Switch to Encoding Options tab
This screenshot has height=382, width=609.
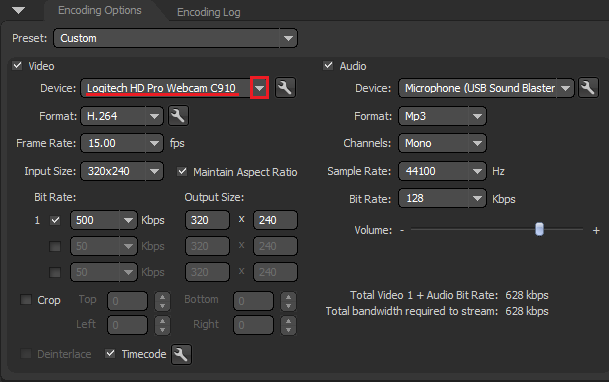coord(100,10)
